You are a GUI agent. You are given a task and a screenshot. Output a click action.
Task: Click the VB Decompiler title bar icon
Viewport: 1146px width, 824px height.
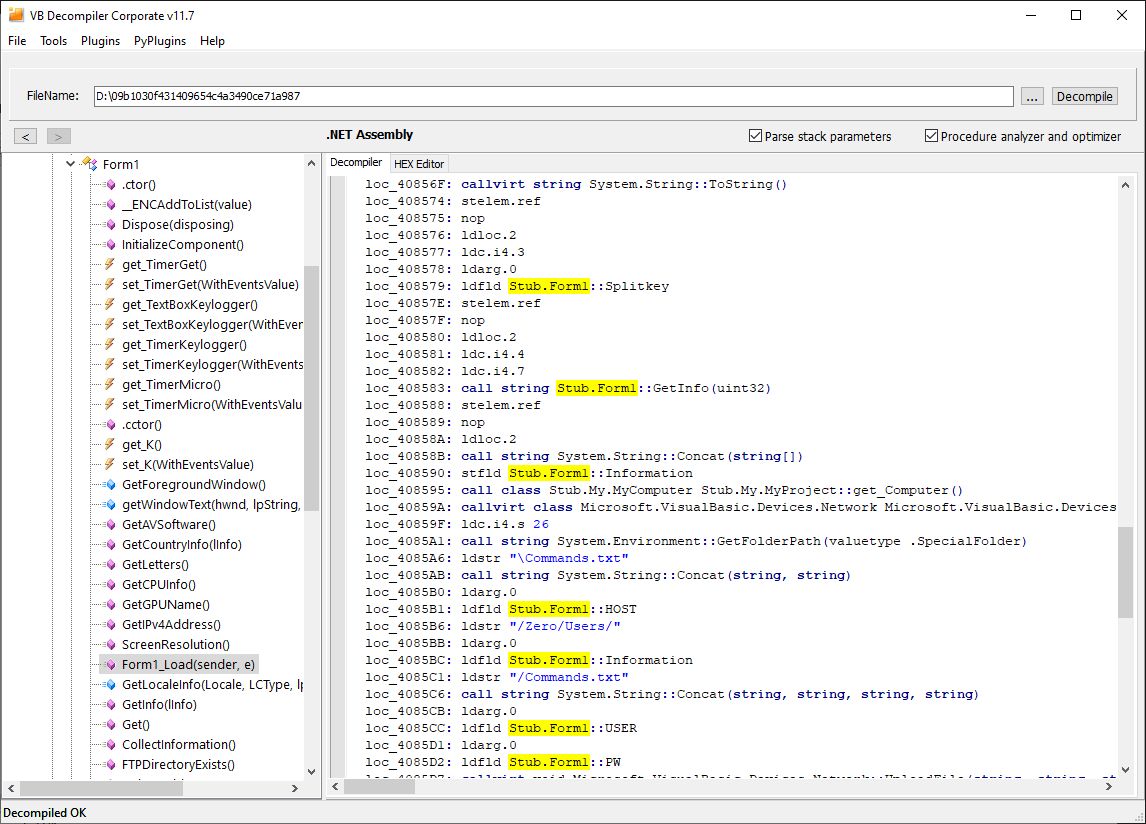point(16,15)
